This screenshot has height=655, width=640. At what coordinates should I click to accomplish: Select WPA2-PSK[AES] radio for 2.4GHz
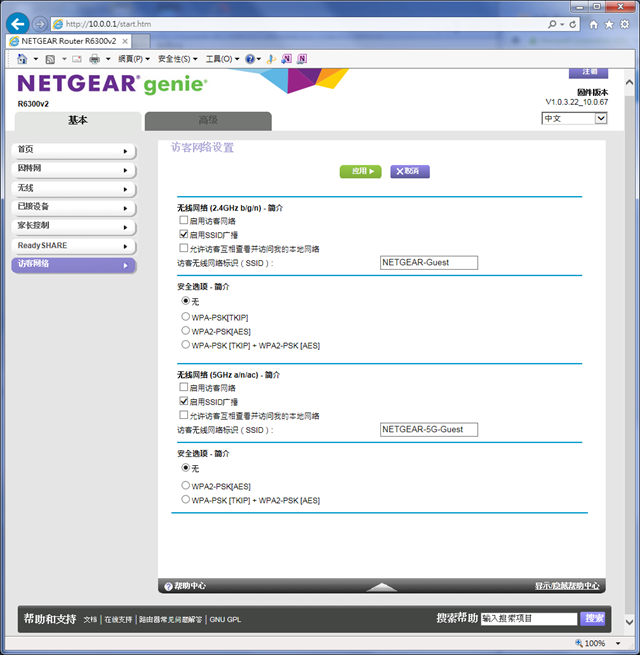pos(185,331)
